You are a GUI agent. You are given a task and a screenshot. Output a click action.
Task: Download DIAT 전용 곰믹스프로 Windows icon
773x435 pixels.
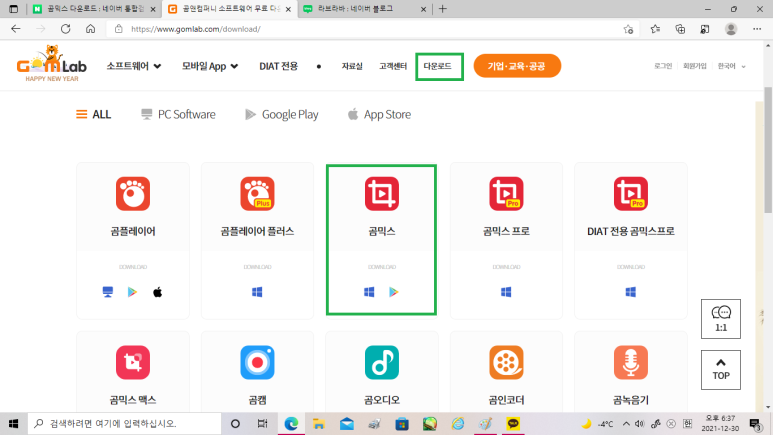pos(631,292)
